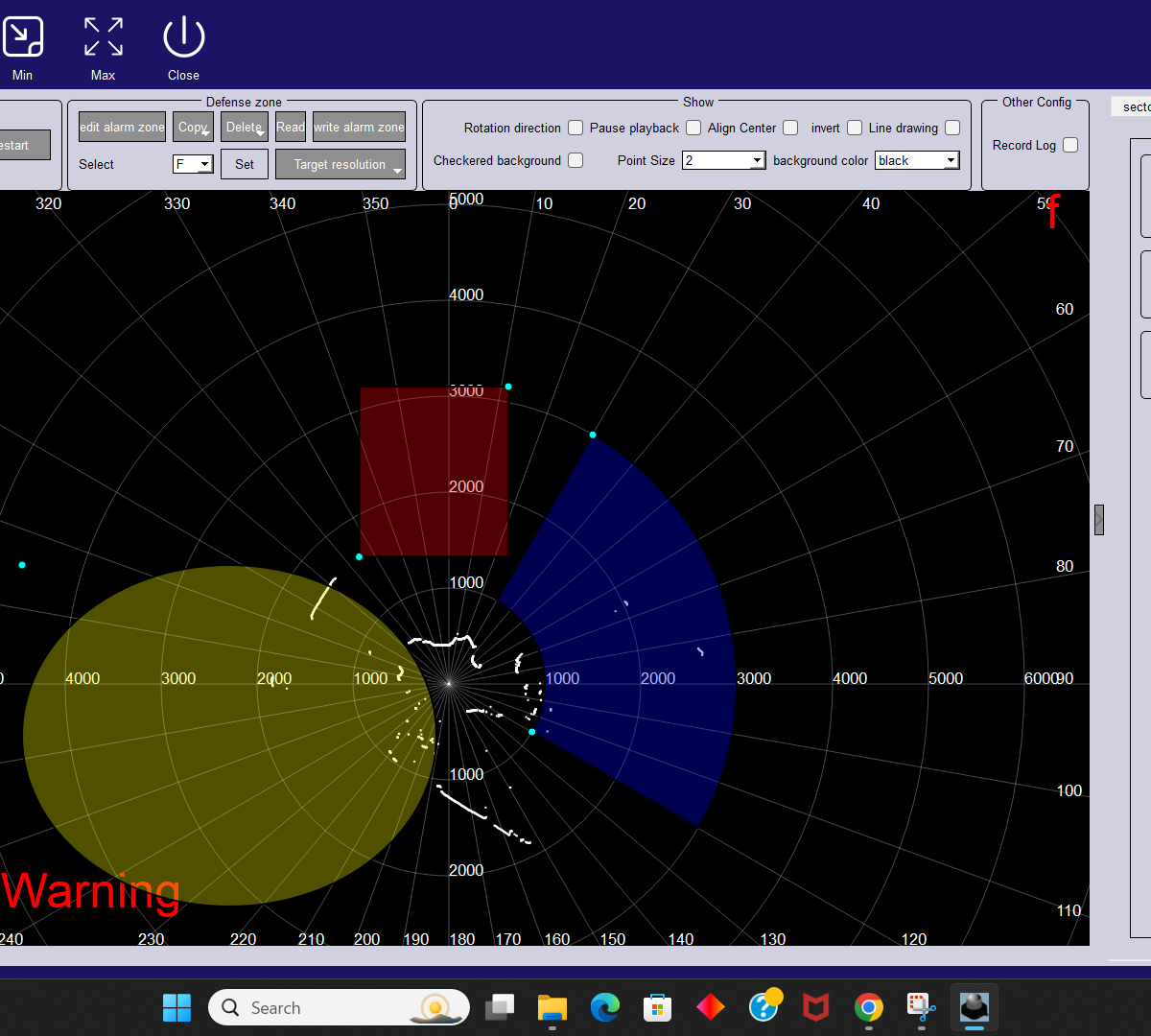This screenshot has width=1151, height=1036.
Task: Toggle the Record Log checkbox
Action: (x=1070, y=145)
